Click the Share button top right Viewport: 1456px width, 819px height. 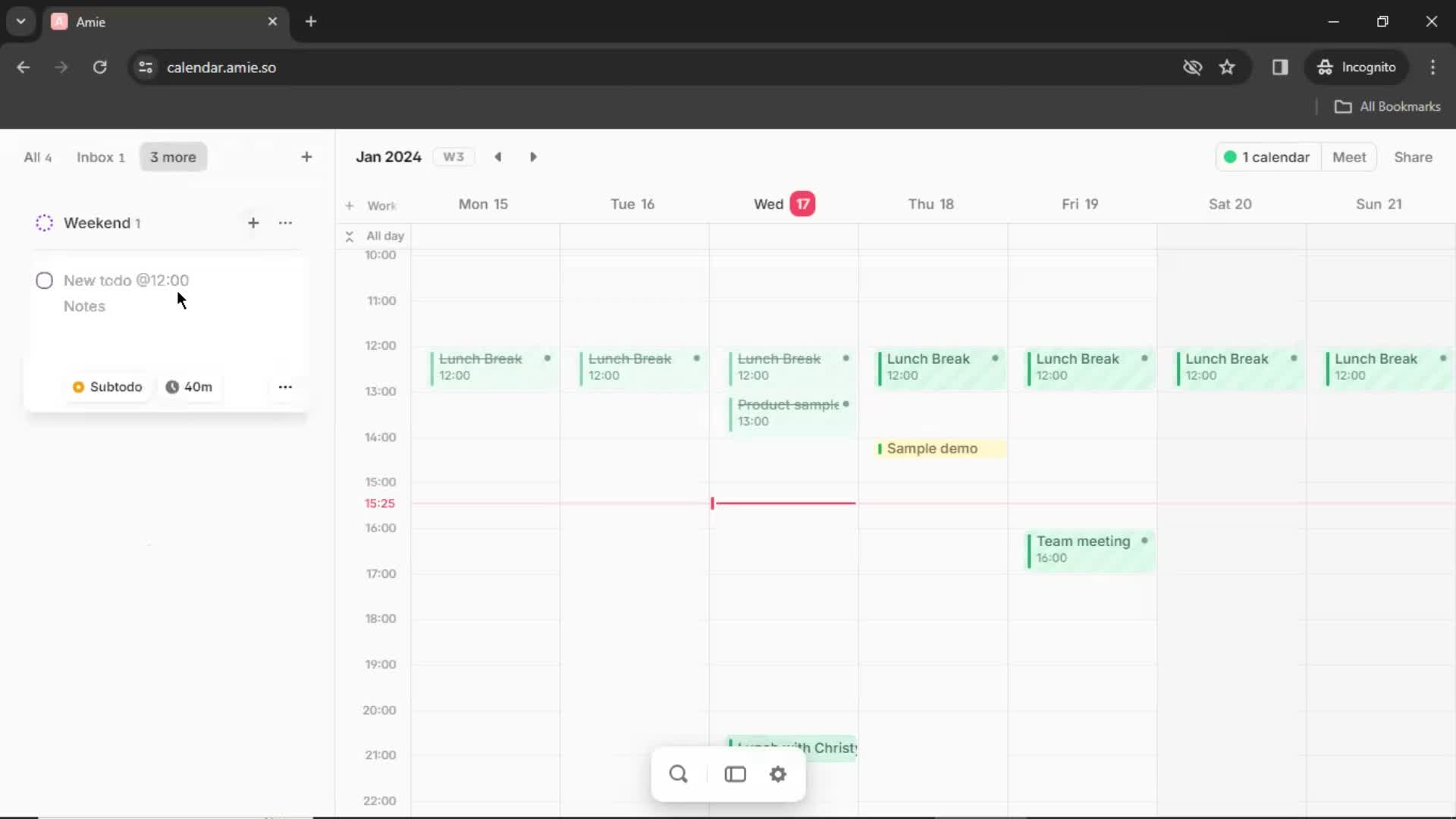tap(1413, 157)
